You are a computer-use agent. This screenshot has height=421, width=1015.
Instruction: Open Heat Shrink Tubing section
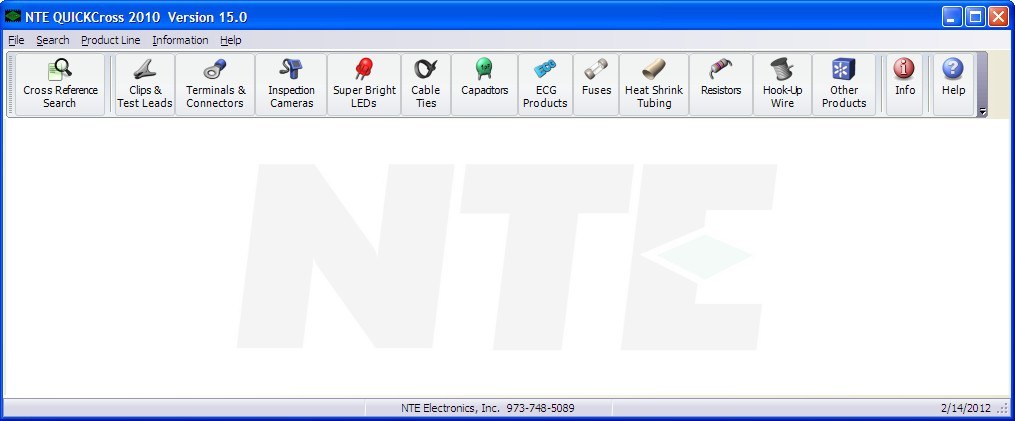pos(654,84)
